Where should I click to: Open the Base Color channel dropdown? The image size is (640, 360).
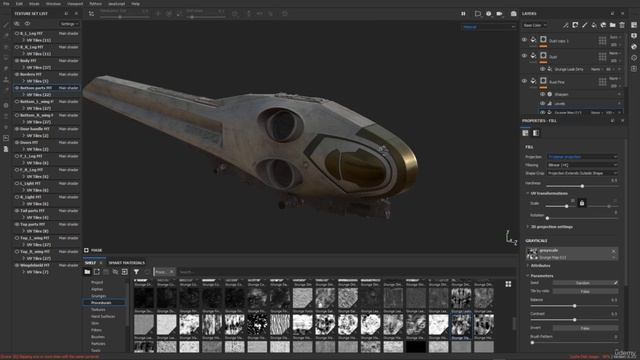[535, 25]
